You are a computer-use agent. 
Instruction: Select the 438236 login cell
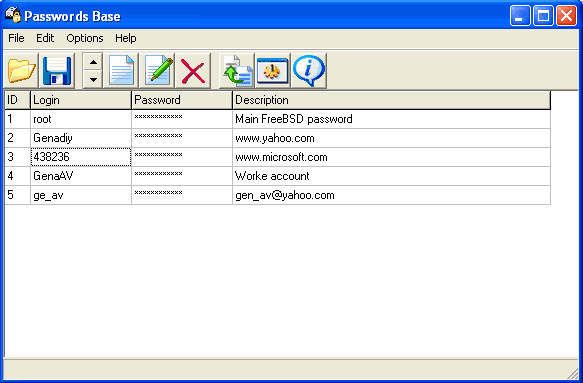81,157
